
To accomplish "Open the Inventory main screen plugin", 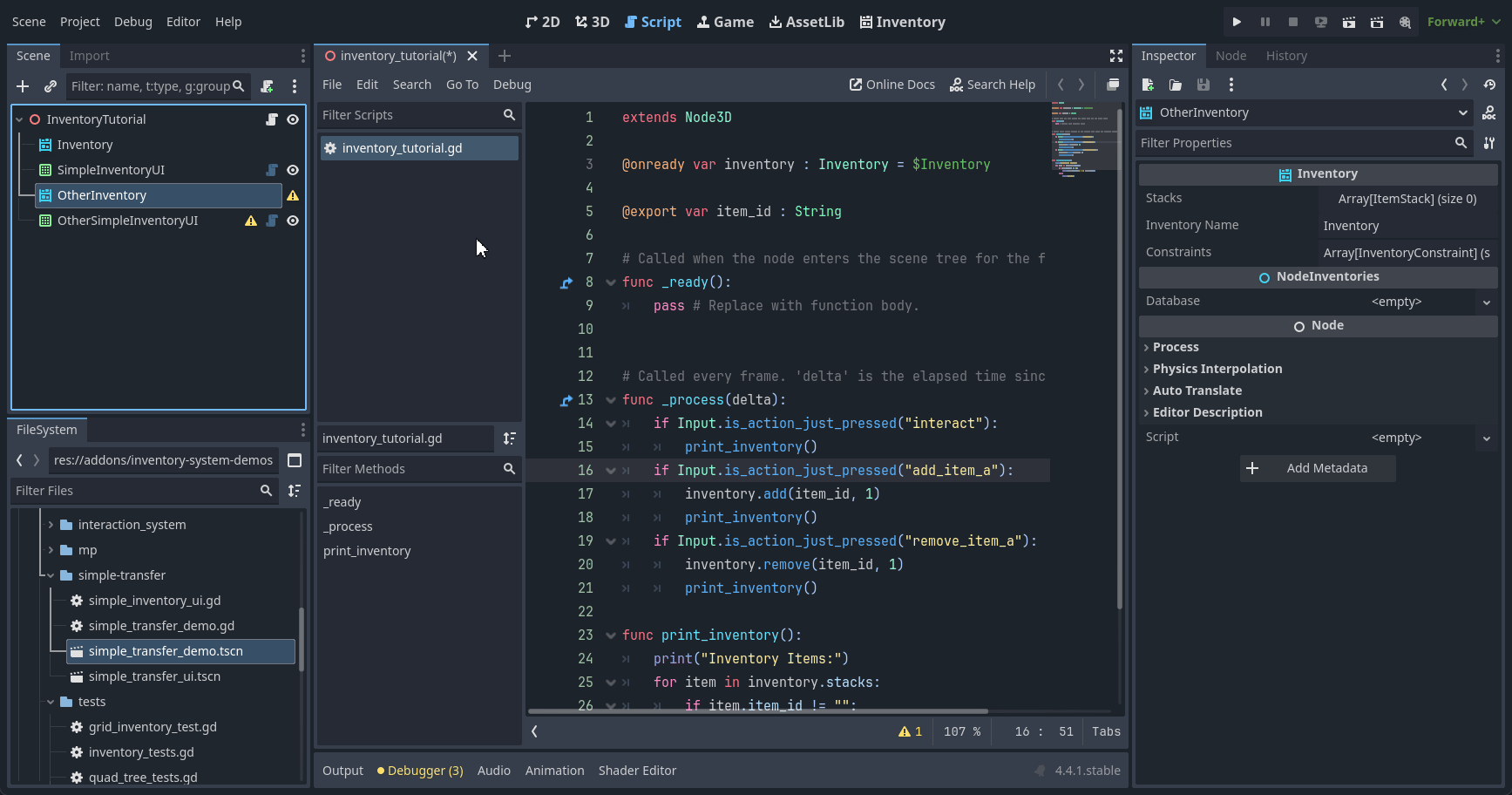I will point(902,22).
